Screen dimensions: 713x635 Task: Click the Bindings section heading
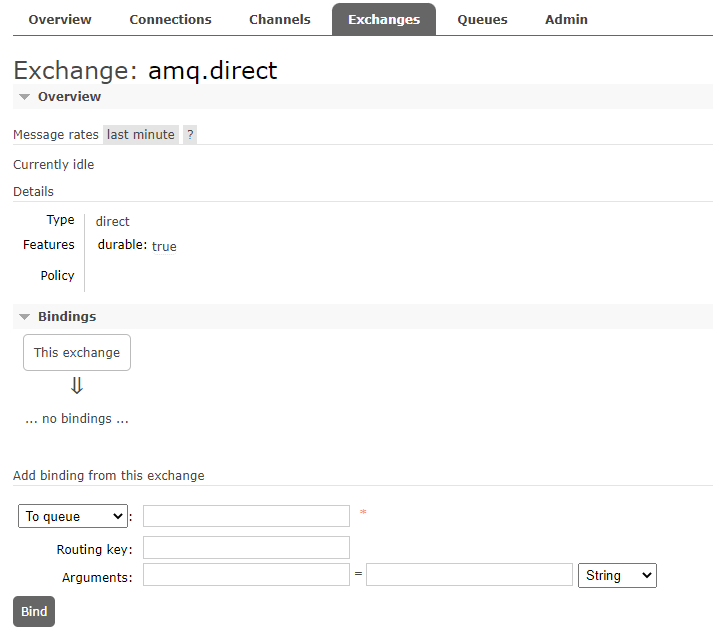click(x=67, y=317)
